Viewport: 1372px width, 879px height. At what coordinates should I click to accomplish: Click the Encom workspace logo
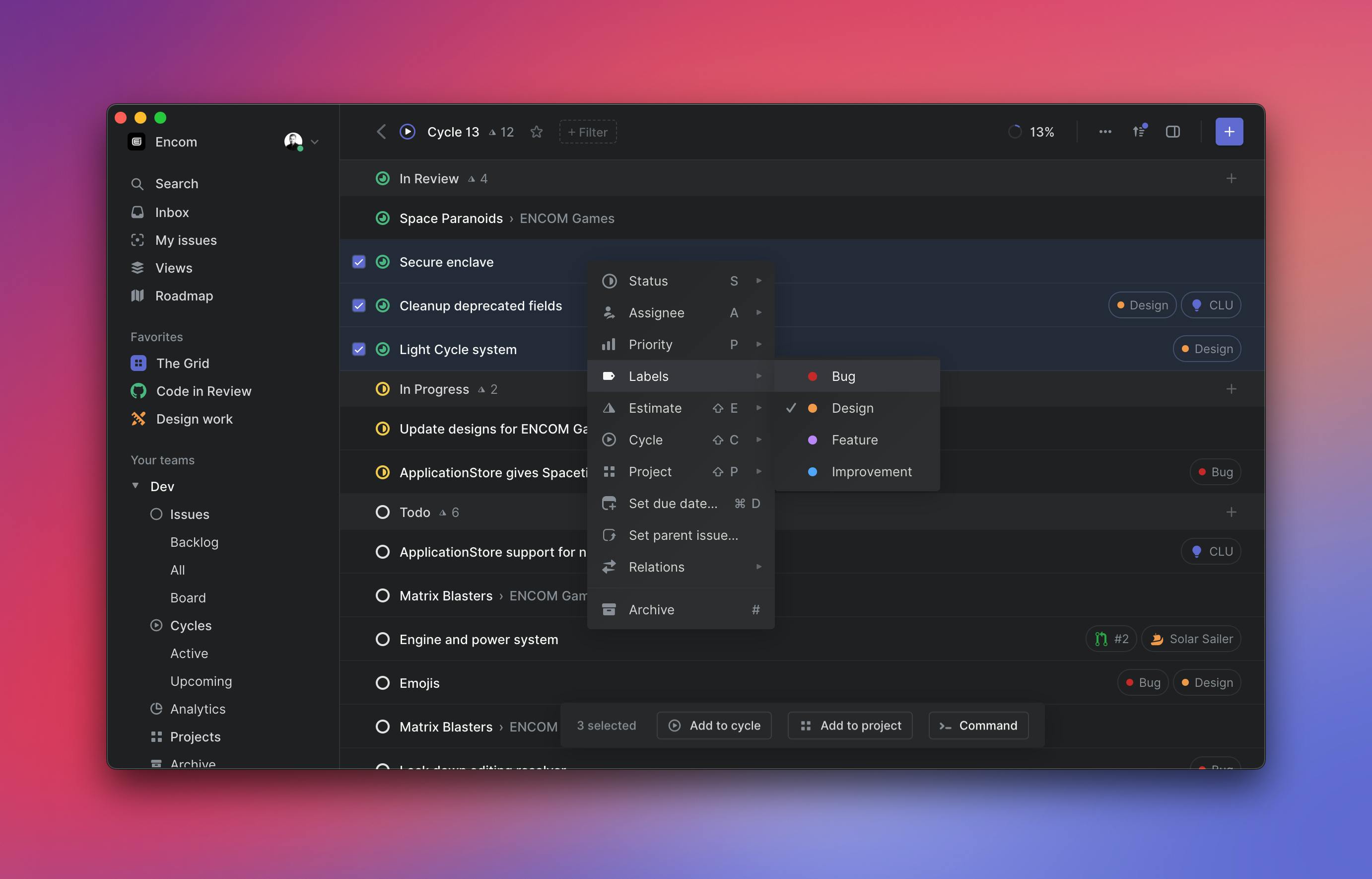click(x=137, y=142)
